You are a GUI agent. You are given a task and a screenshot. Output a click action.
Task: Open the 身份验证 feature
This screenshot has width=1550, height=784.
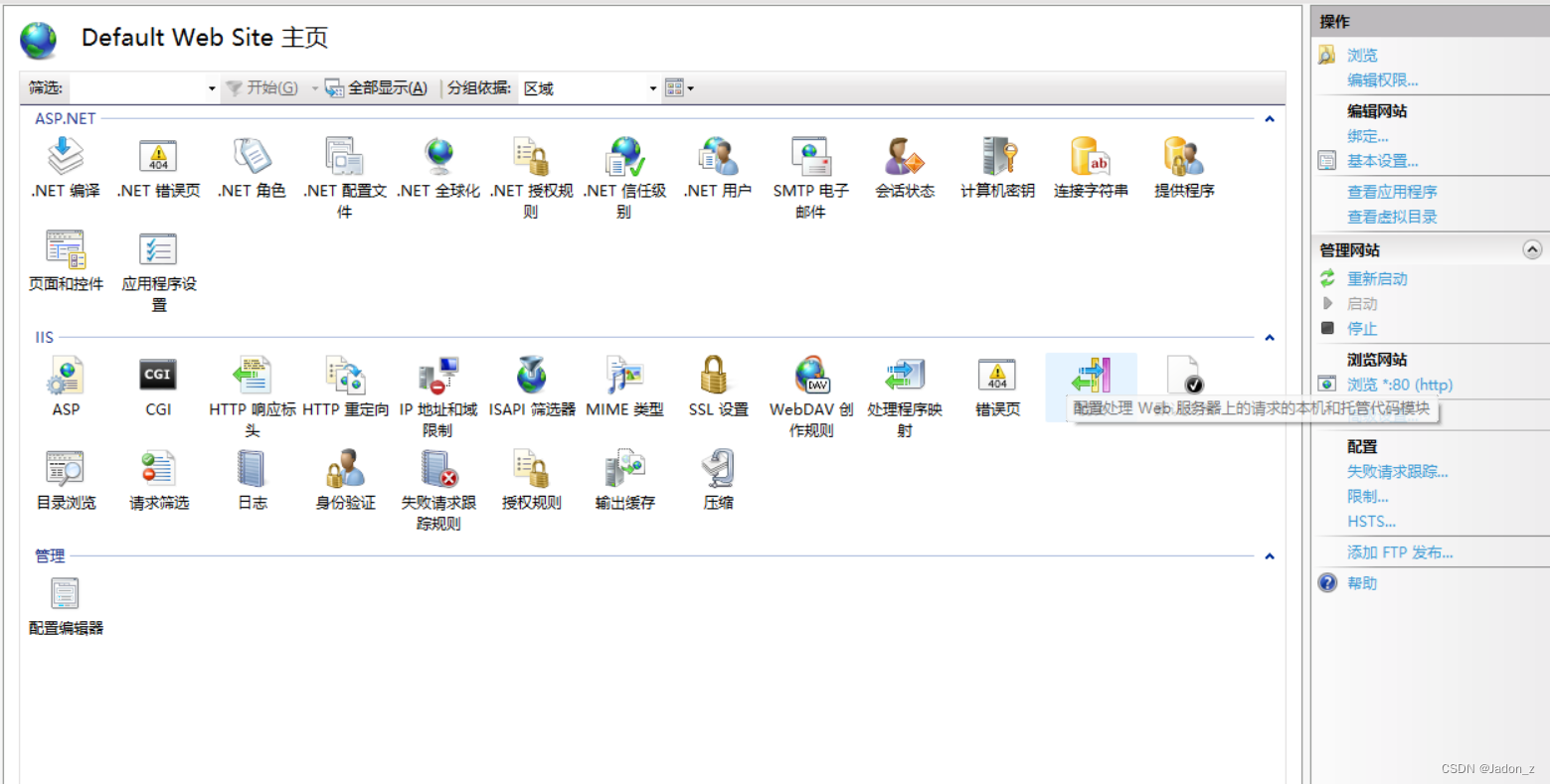[344, 480]
